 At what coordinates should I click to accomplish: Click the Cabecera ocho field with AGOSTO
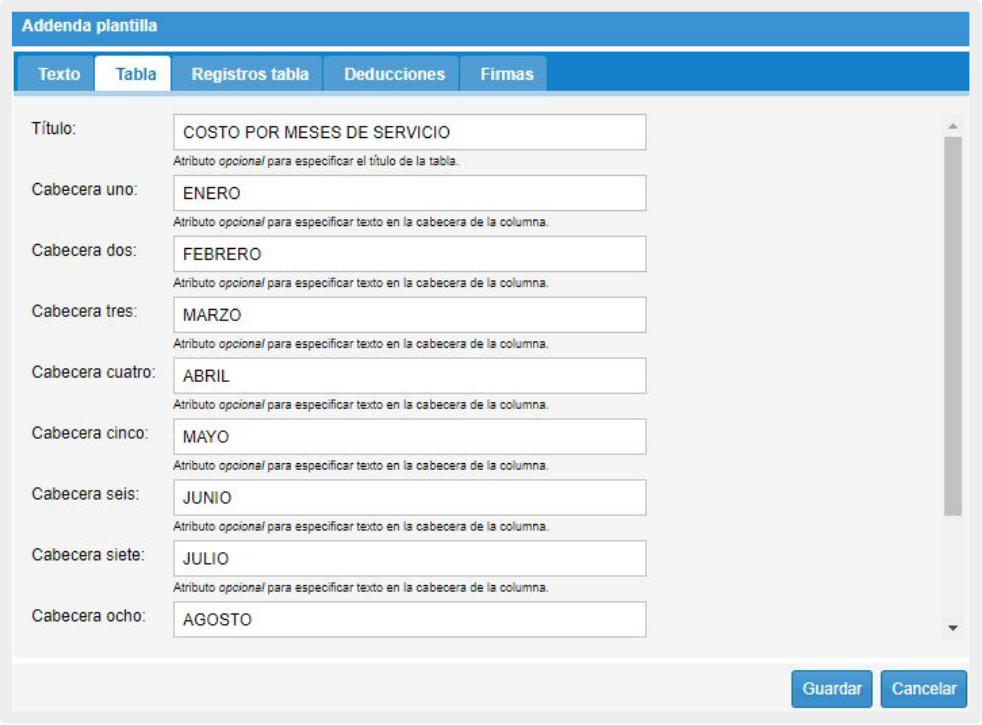pos(409,619)
